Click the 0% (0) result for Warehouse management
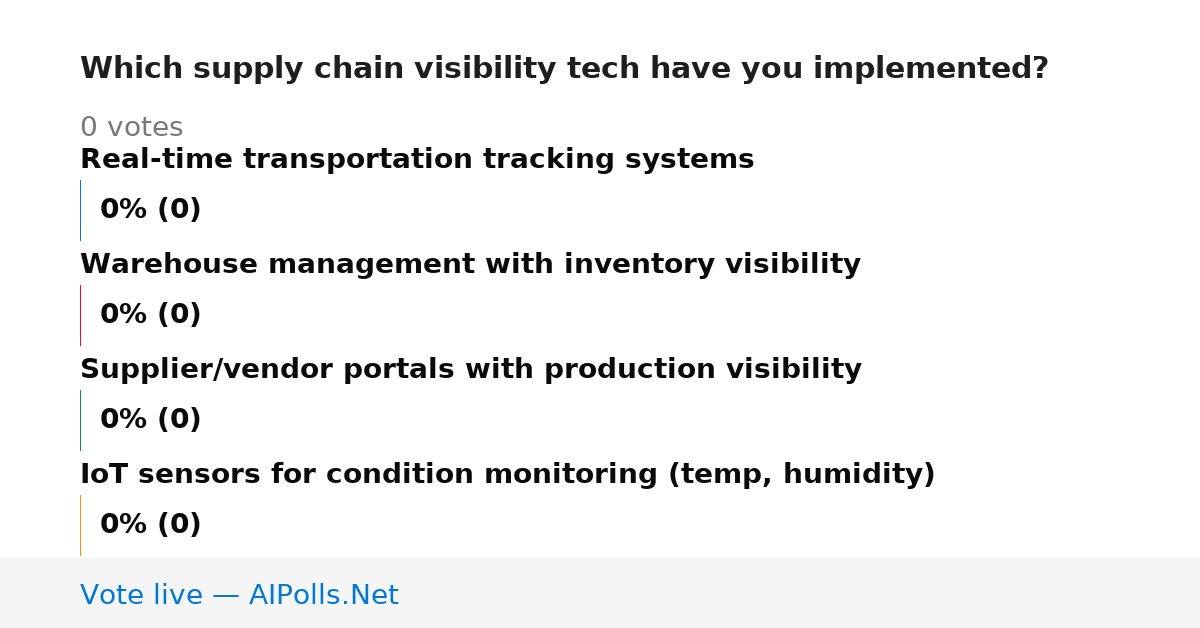Screen dimensions: 1200x628 [x=150, y=315]
